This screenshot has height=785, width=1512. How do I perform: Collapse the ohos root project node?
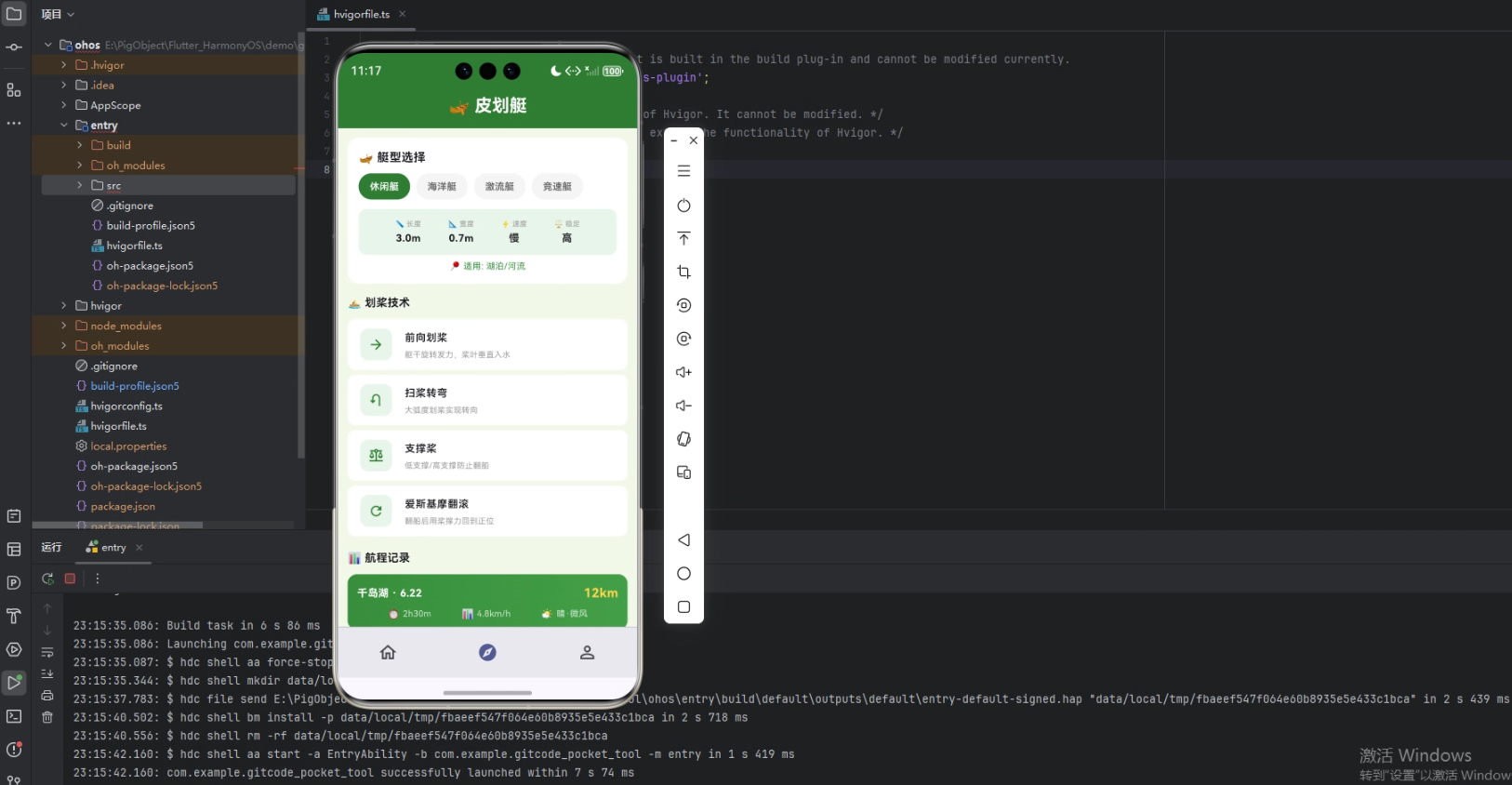pos(48,45)
